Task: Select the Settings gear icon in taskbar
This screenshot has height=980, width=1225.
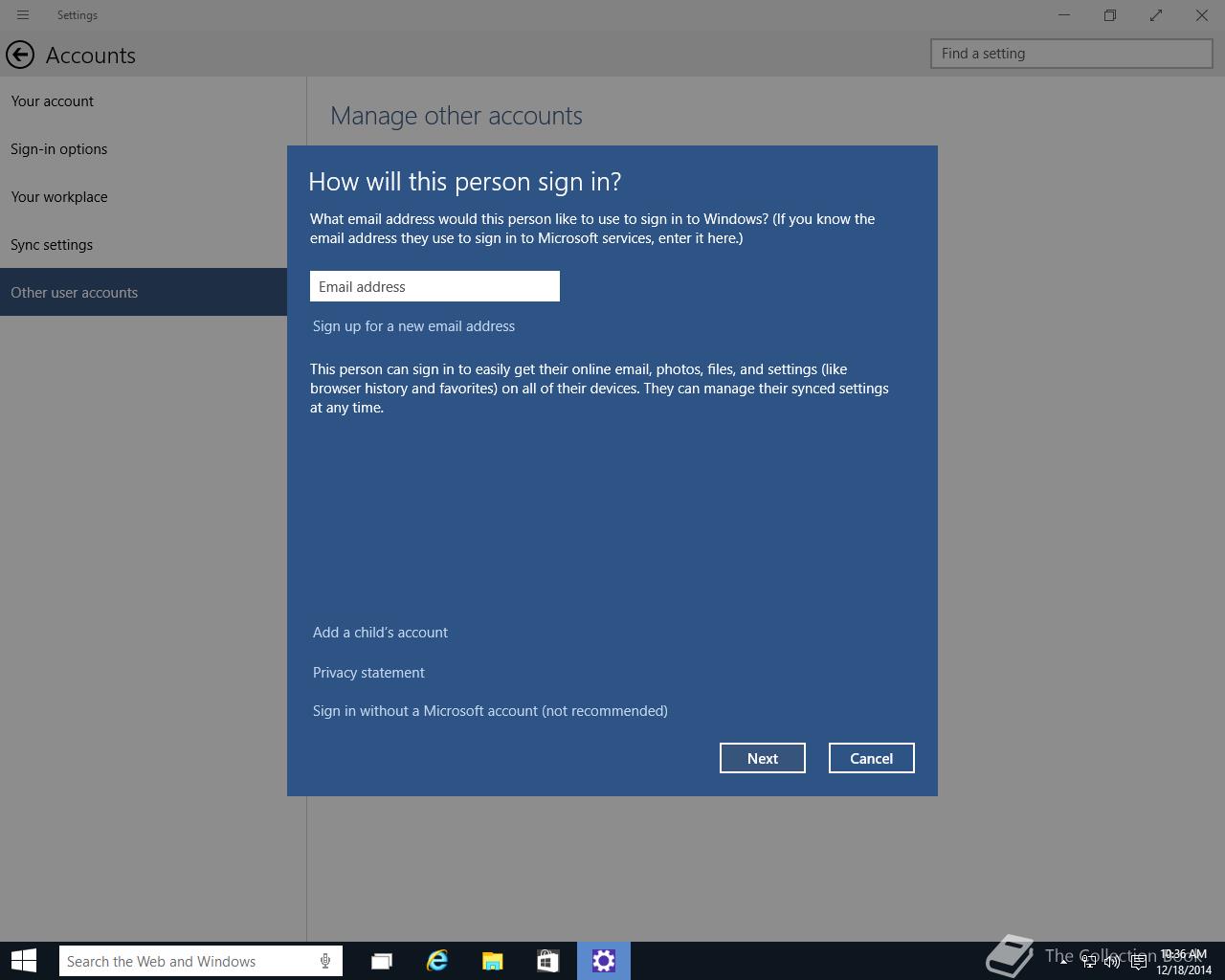Action: (x=604, y=961)
